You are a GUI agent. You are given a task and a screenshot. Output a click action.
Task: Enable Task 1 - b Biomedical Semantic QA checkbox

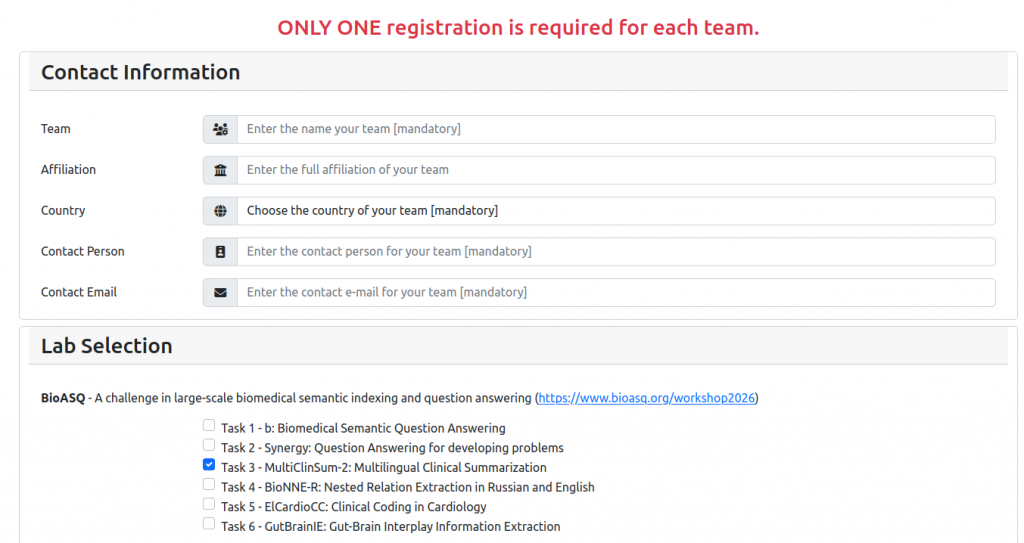click(x=209, y=426)
